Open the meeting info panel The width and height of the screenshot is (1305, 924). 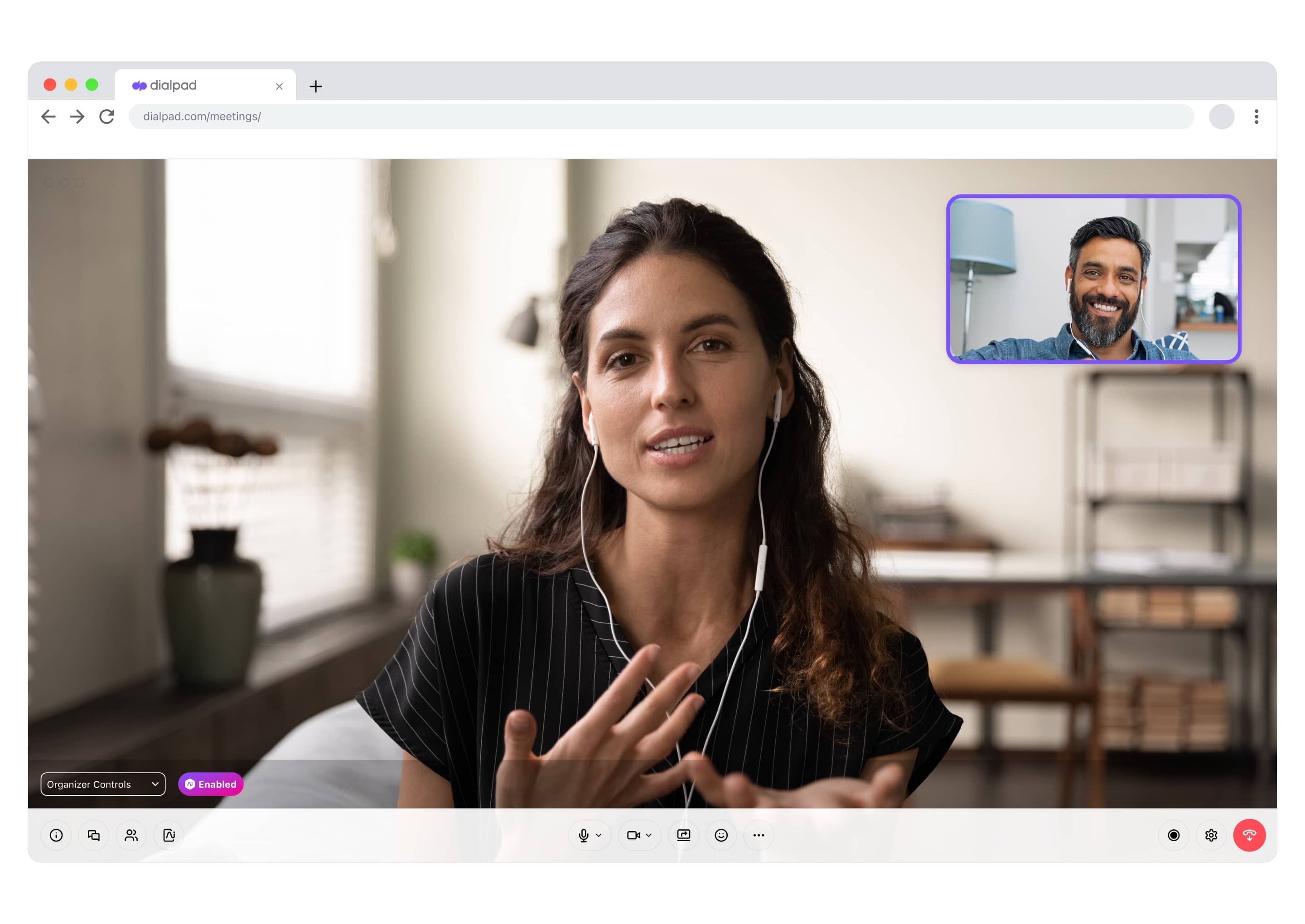pyautogui.click(x=56, y=835)
